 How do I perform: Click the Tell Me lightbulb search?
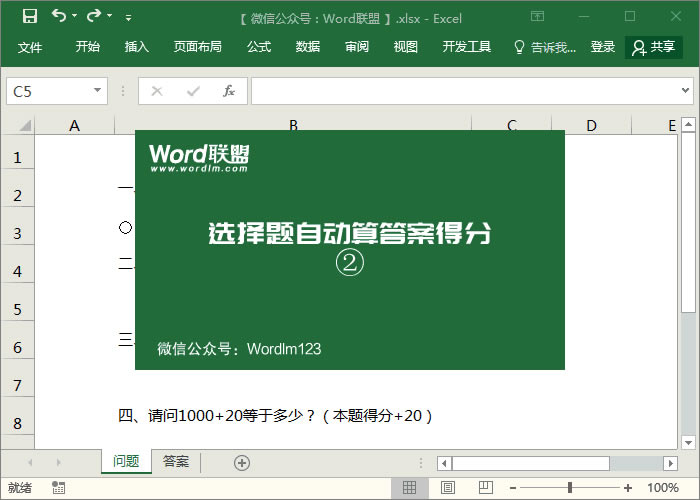point(544,47)
